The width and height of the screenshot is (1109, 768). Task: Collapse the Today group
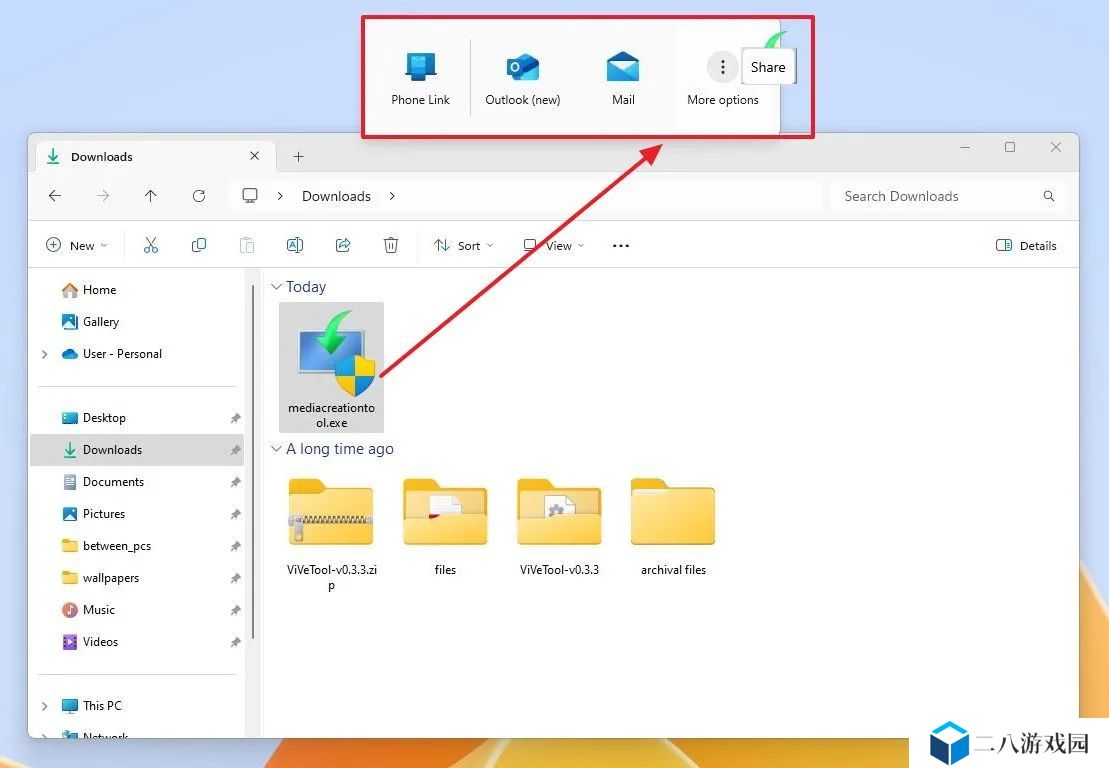277,286
